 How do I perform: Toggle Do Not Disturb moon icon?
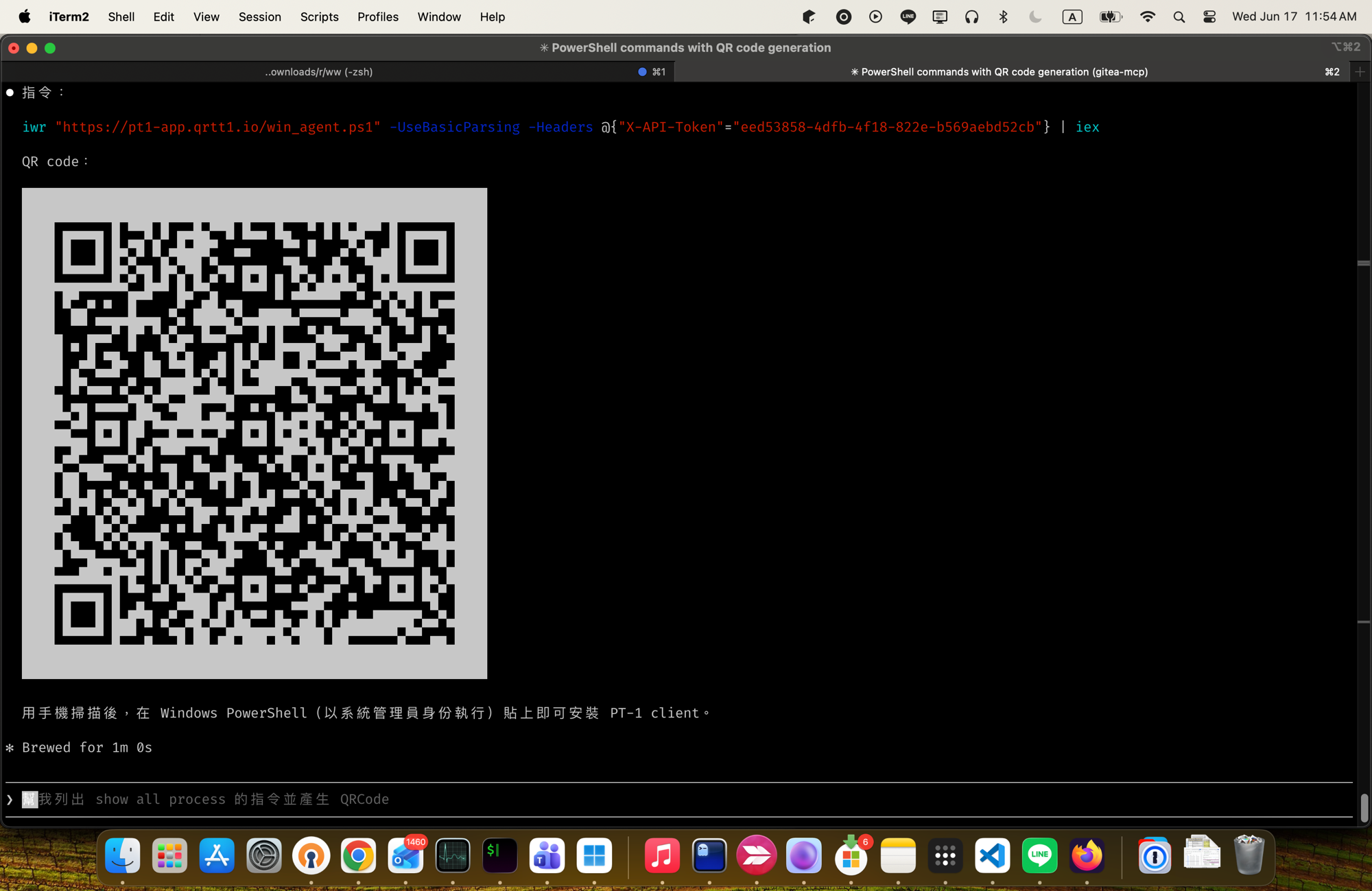tap(1035, 16)
